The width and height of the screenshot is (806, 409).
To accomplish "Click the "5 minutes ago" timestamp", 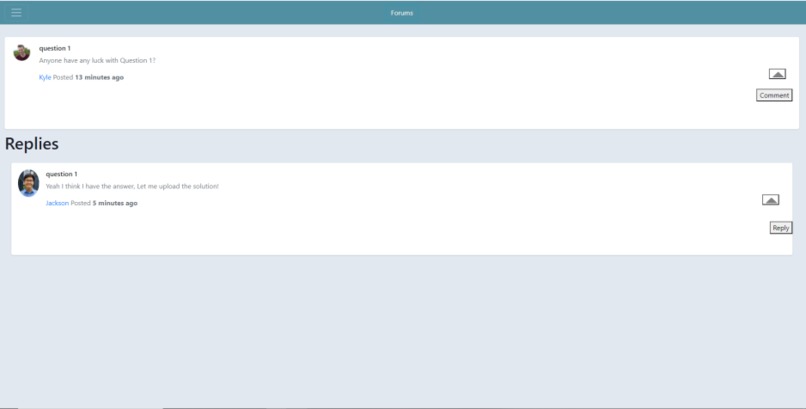I will [x=115, y=203].
